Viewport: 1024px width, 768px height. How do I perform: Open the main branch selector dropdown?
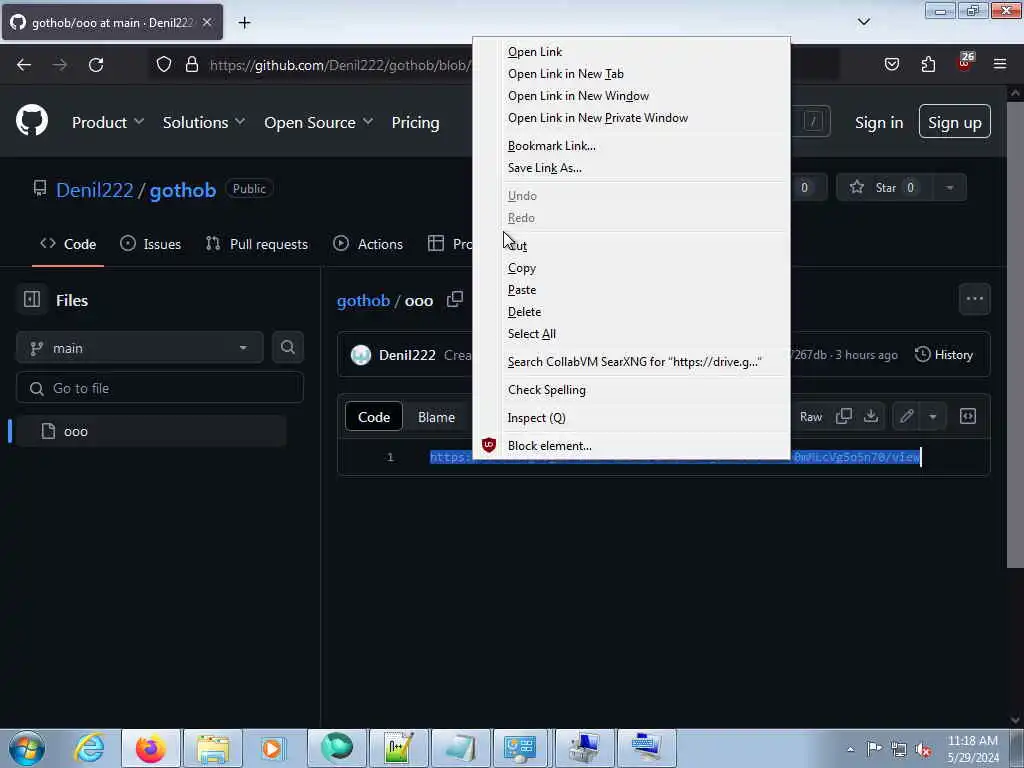click(140, 348)
